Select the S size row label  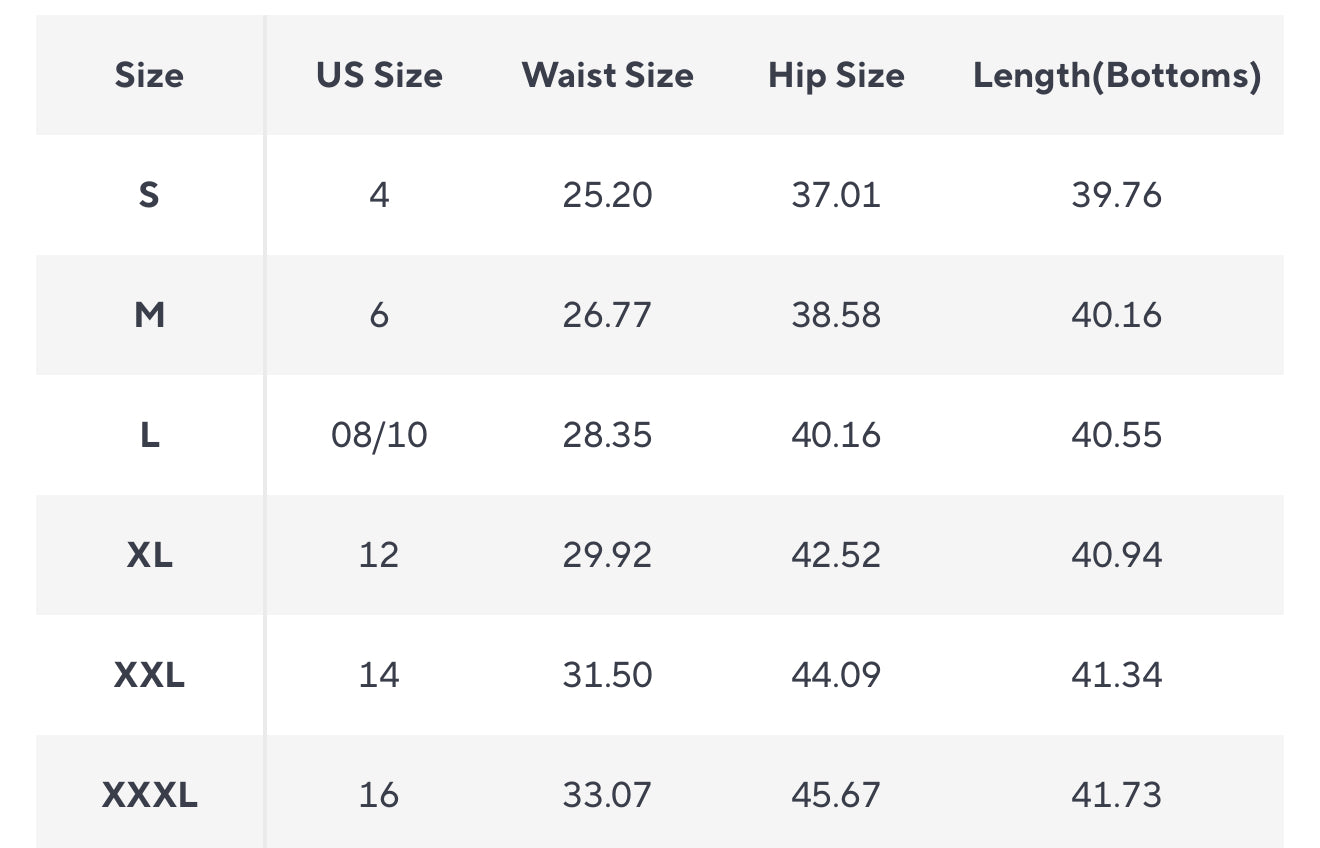pyautogui.click(x=149, y=195)
